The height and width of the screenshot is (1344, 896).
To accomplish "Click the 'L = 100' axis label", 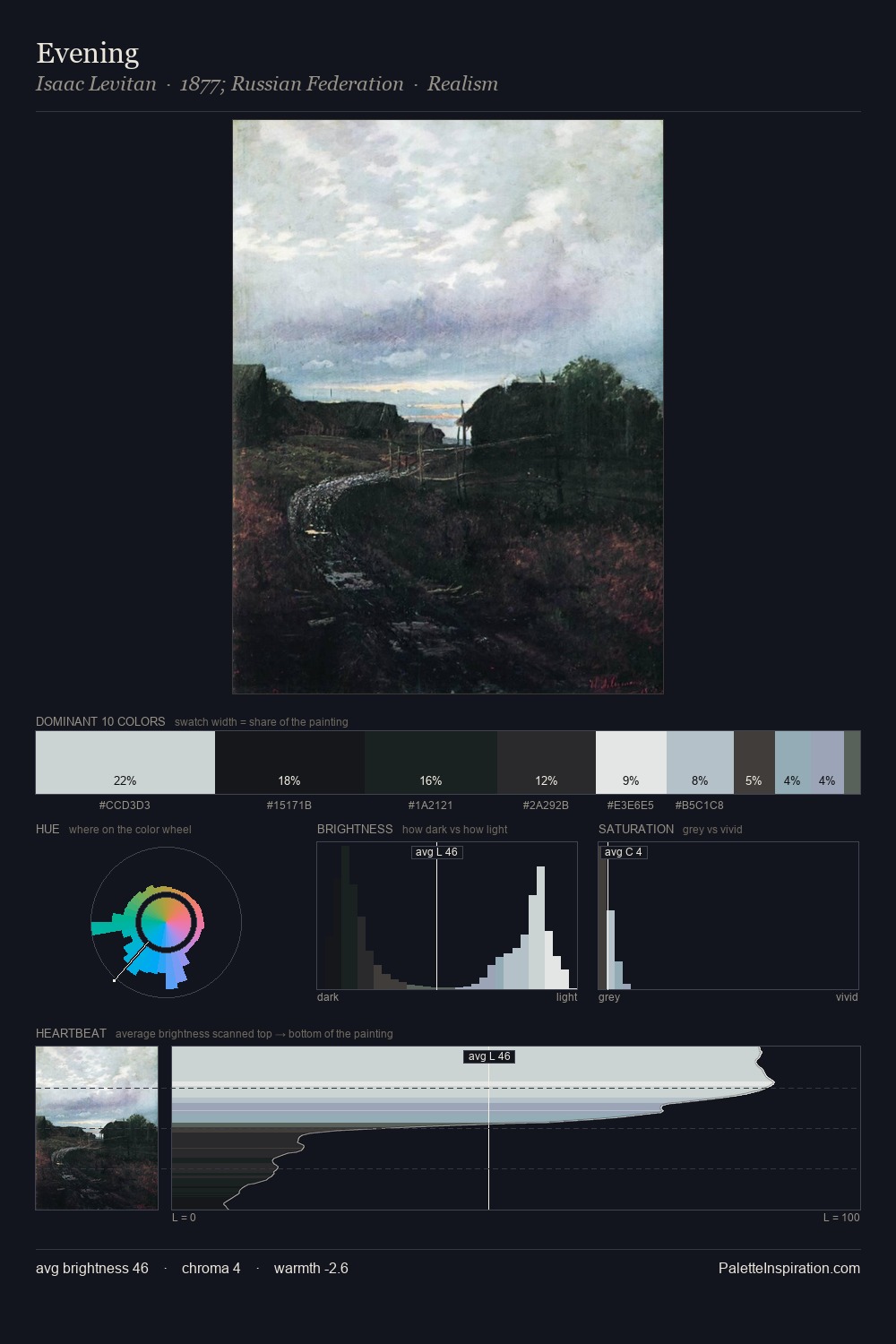I will (841, 1218).
